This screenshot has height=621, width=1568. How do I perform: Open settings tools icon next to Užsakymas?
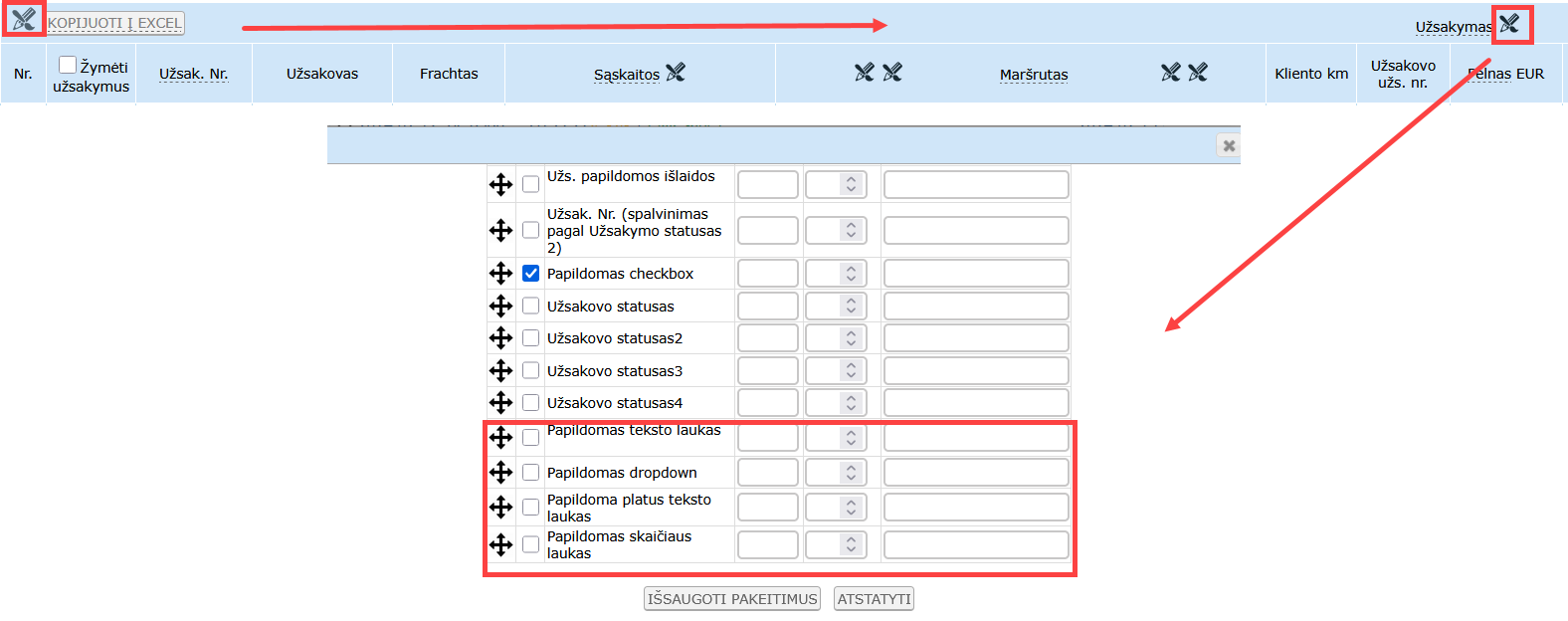(x=1509, y=24)
